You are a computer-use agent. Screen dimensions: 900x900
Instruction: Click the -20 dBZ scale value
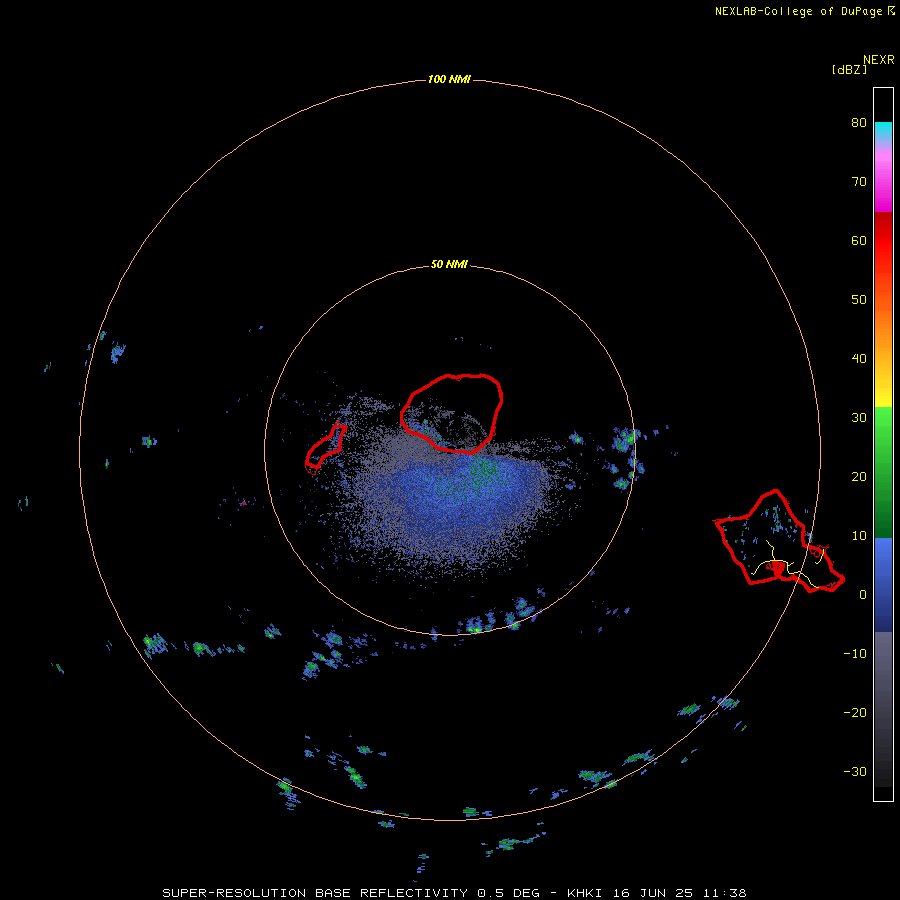(855, 713)
